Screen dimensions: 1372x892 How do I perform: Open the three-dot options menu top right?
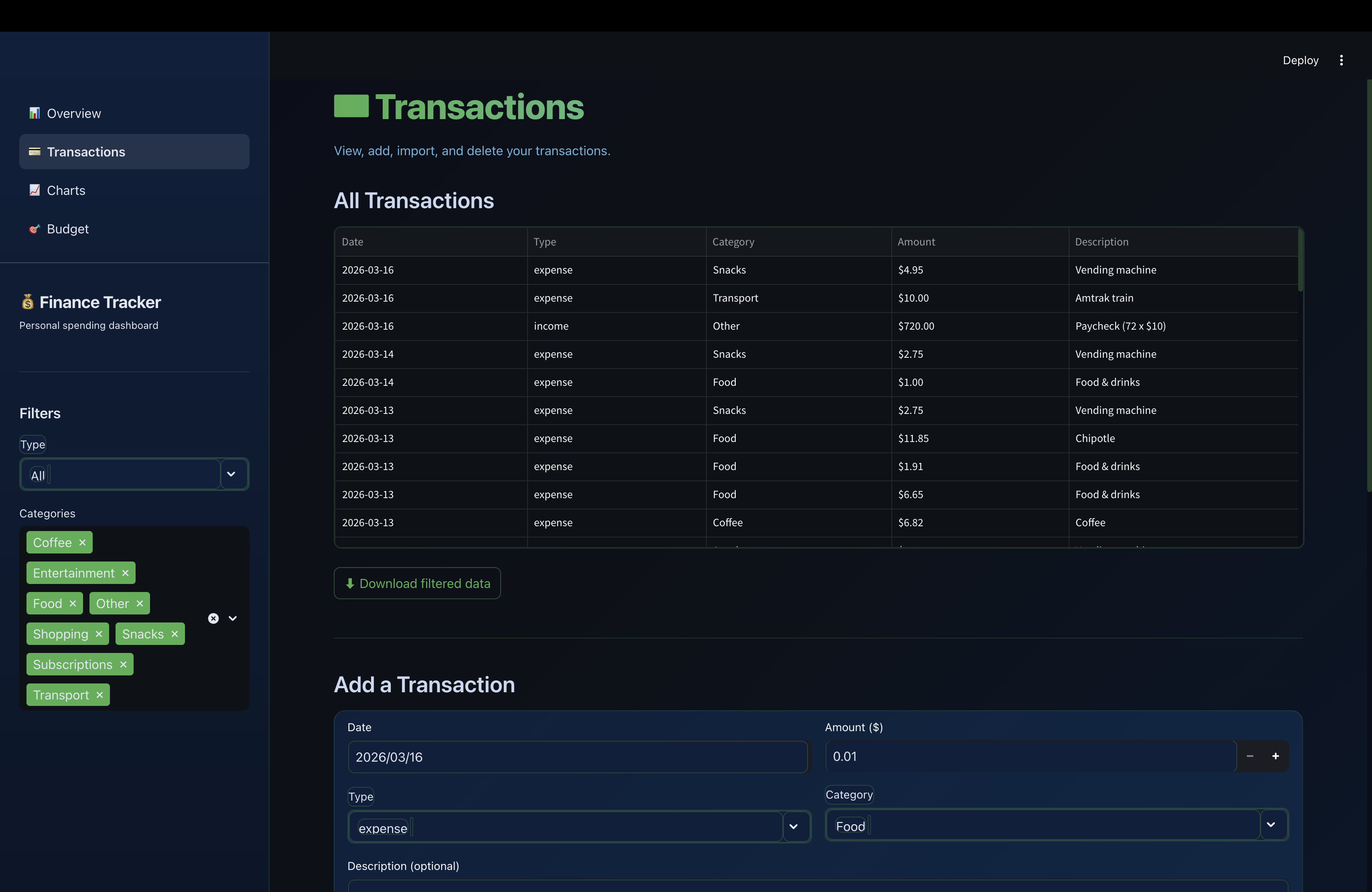pyautogui.click(x=1342, y=60)
